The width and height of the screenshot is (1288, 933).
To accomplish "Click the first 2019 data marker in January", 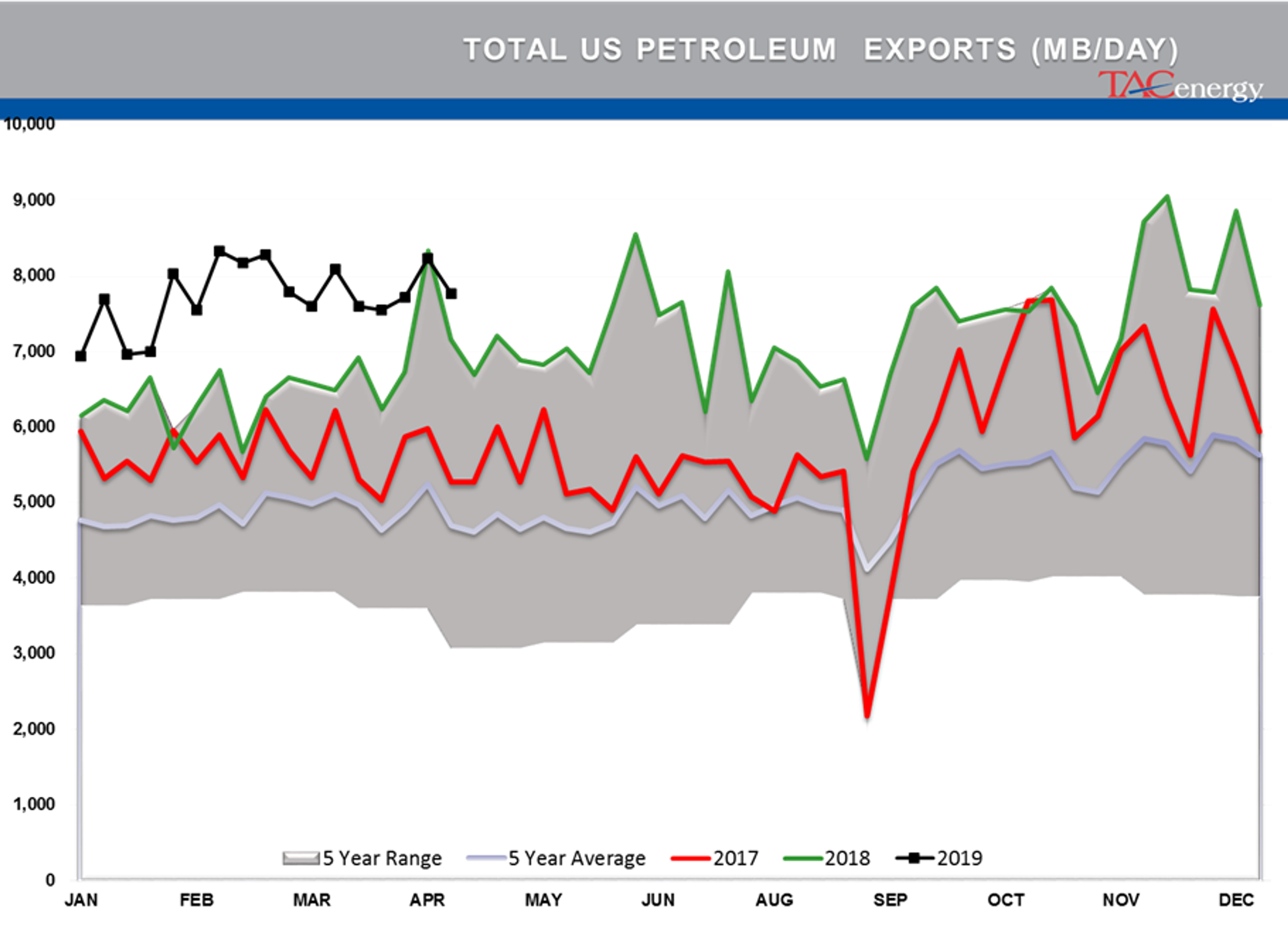I will tap(80, 356).
